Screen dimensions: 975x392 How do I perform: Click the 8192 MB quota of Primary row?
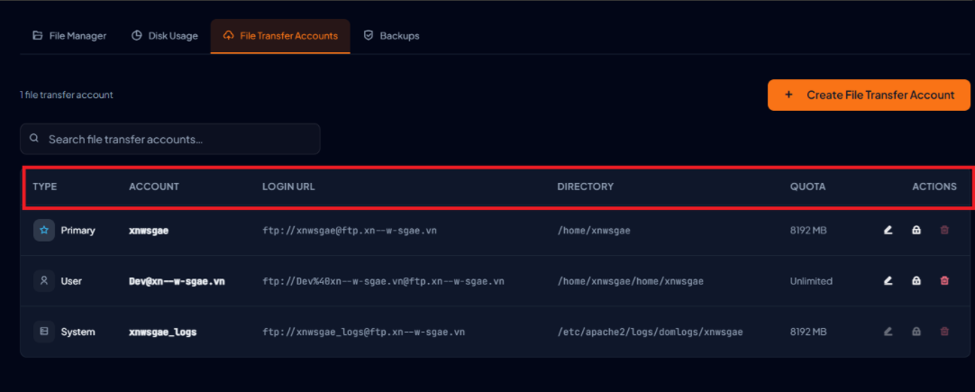coord(808,230)
